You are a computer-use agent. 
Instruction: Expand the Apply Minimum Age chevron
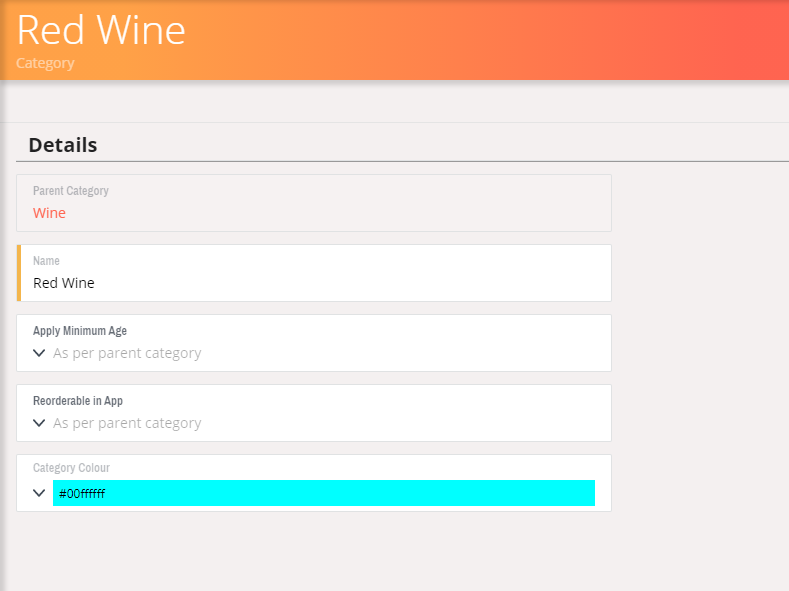coord(39,353)
